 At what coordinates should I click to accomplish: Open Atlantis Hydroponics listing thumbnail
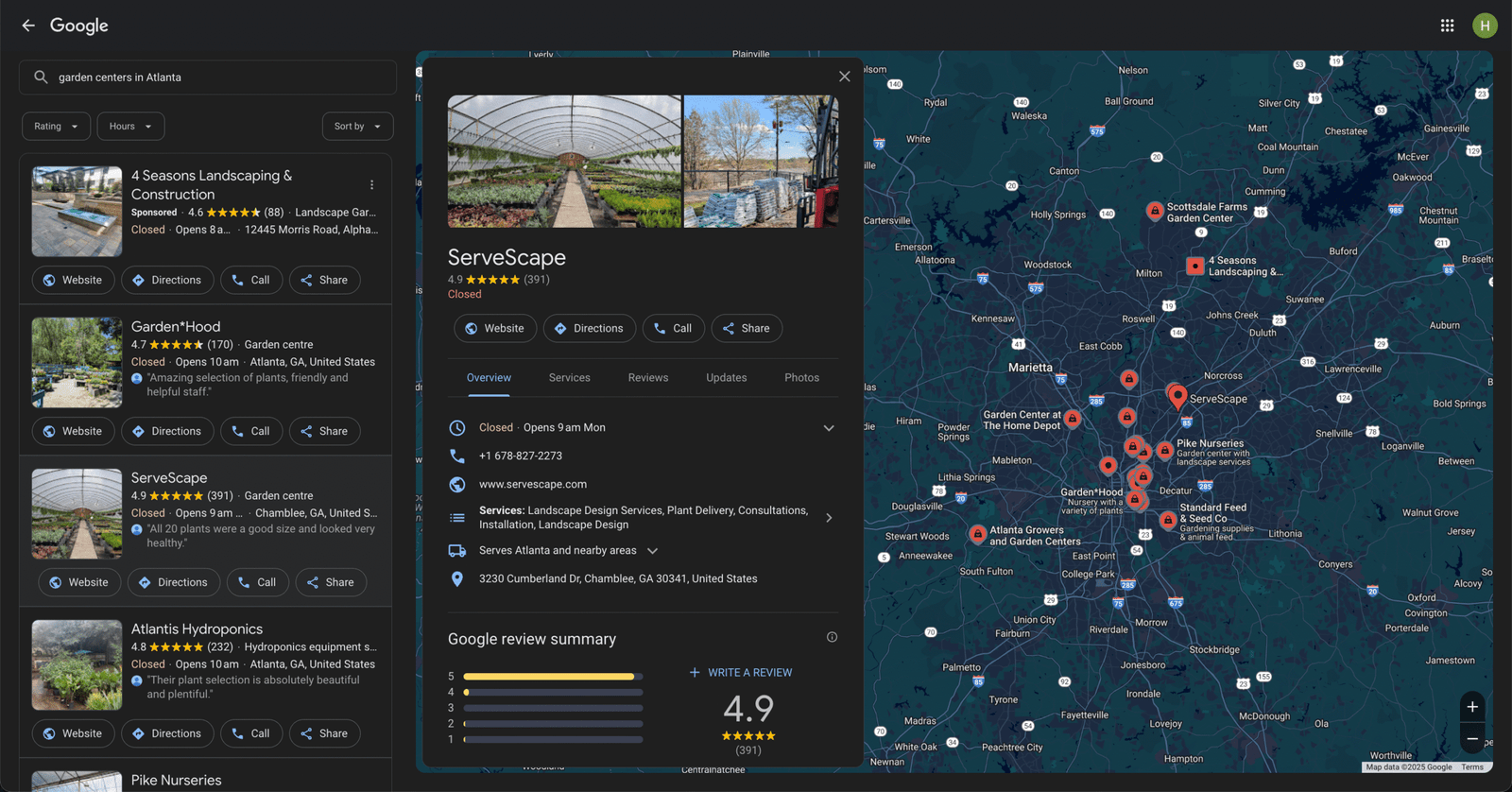[77, 665]
